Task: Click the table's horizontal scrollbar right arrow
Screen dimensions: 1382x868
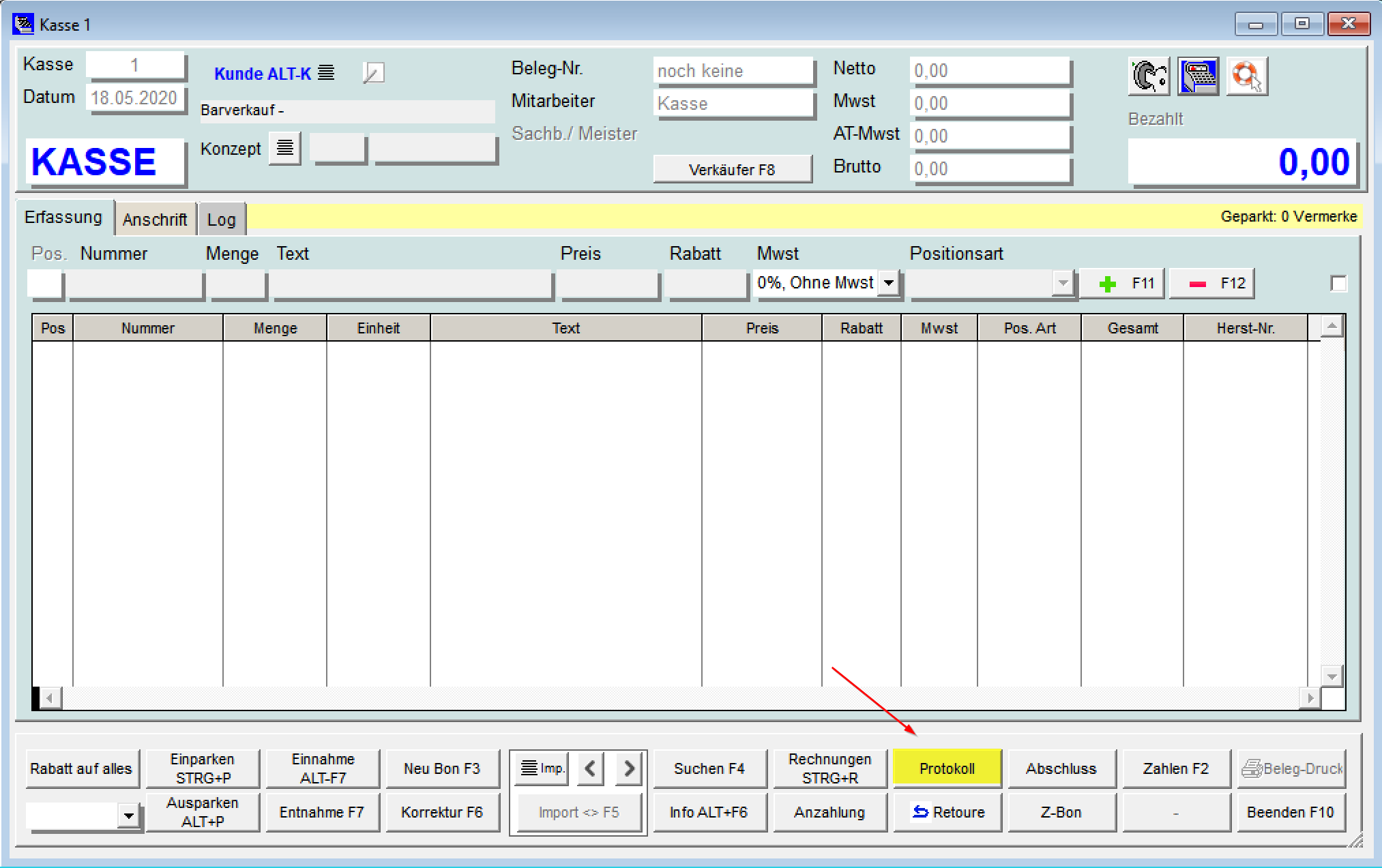Action: coord(1310,698)
